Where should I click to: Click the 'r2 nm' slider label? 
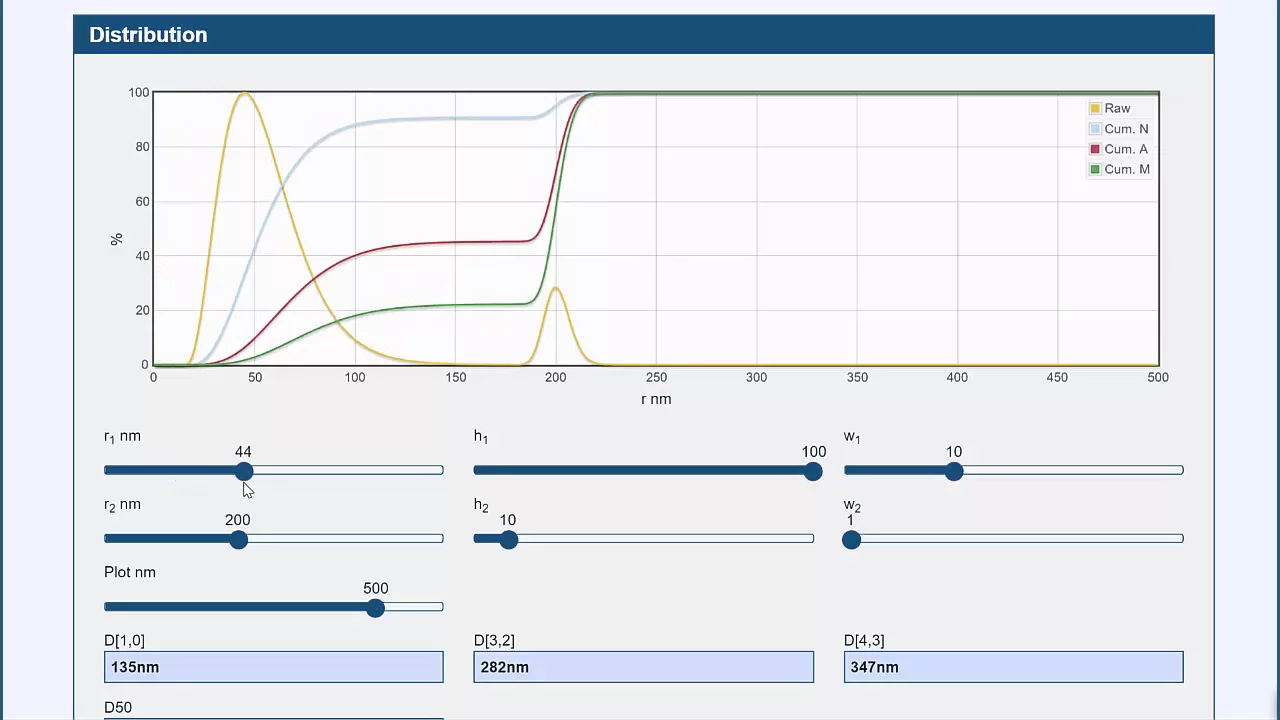point(122,505)
